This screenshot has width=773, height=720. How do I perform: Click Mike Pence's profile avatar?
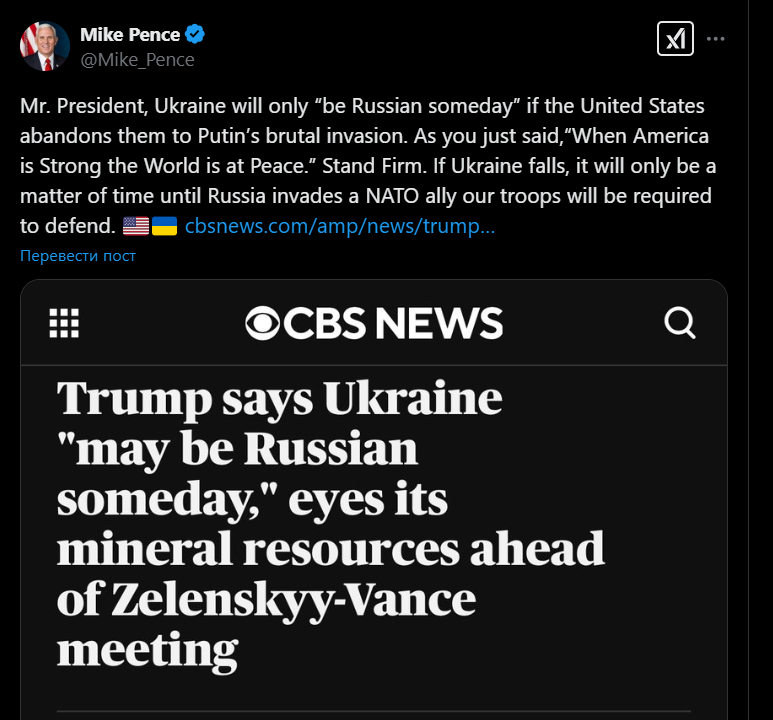point(45,47)
